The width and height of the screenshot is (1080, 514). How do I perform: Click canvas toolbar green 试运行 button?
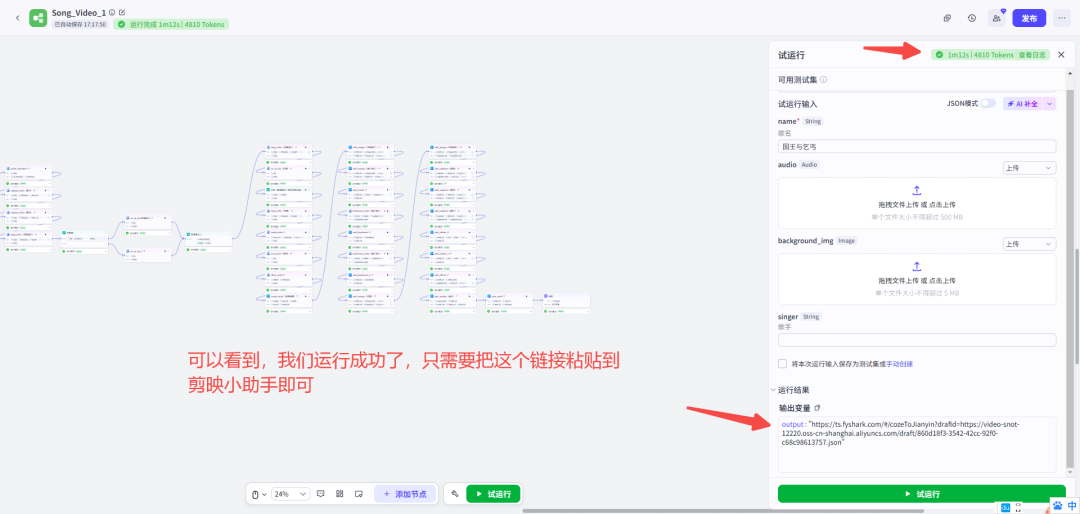pyautogui.click(x=493, y=494)
